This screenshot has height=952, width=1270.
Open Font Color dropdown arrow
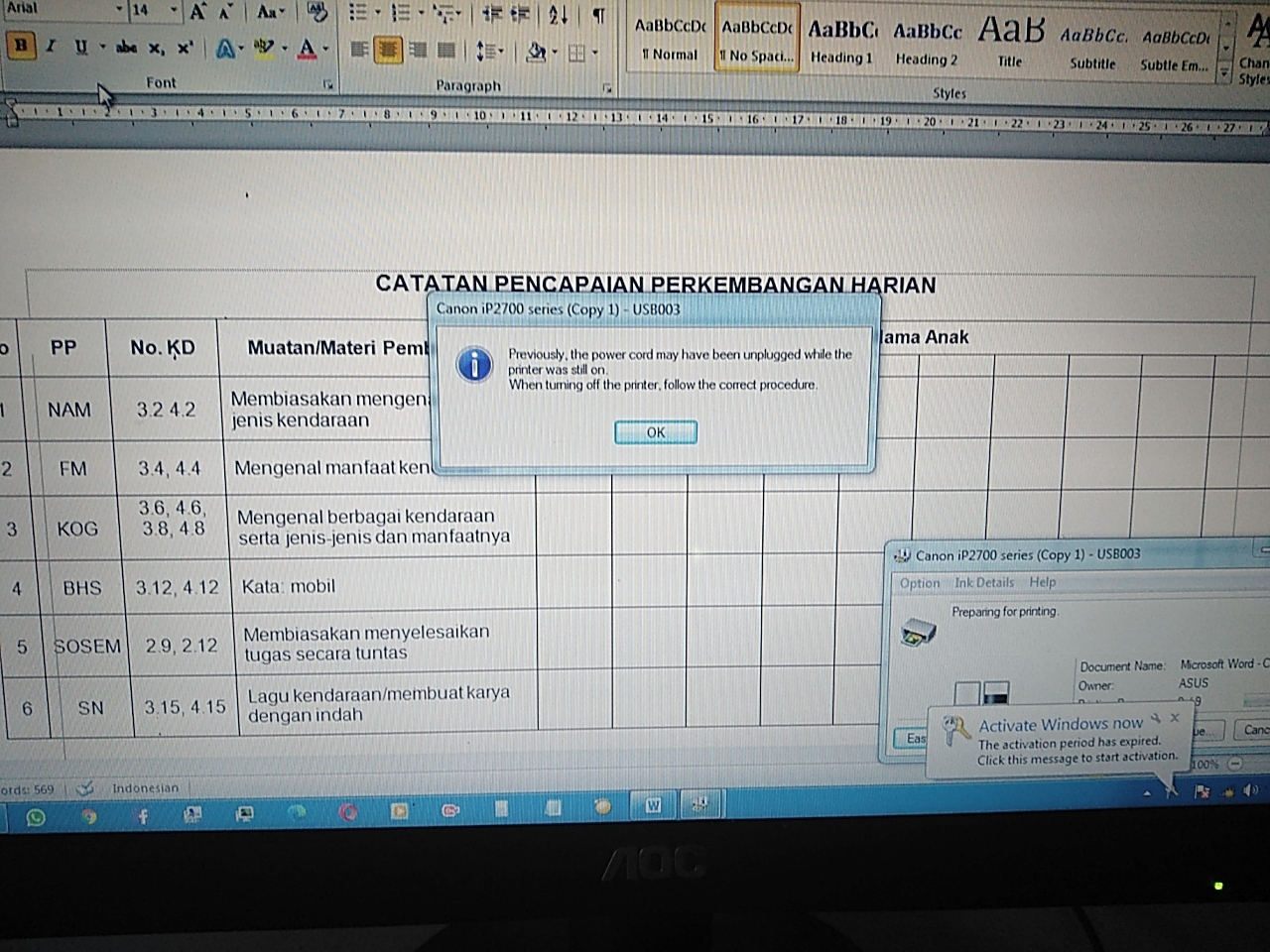[325, 48]
